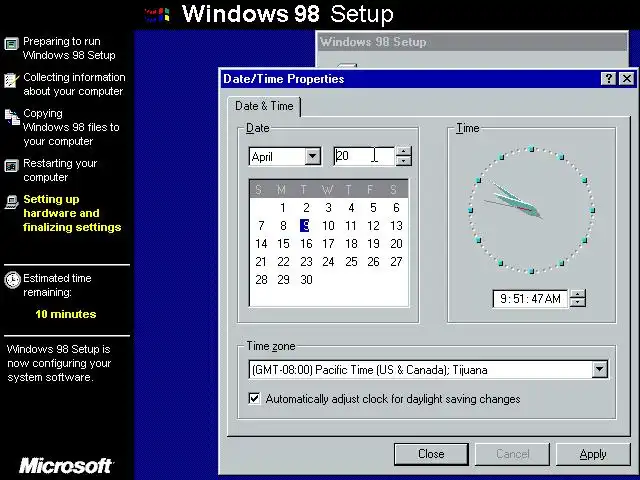Select day 18 in the calendar
The width and height of the screenshot is (640, 480).
pos(351,244)
